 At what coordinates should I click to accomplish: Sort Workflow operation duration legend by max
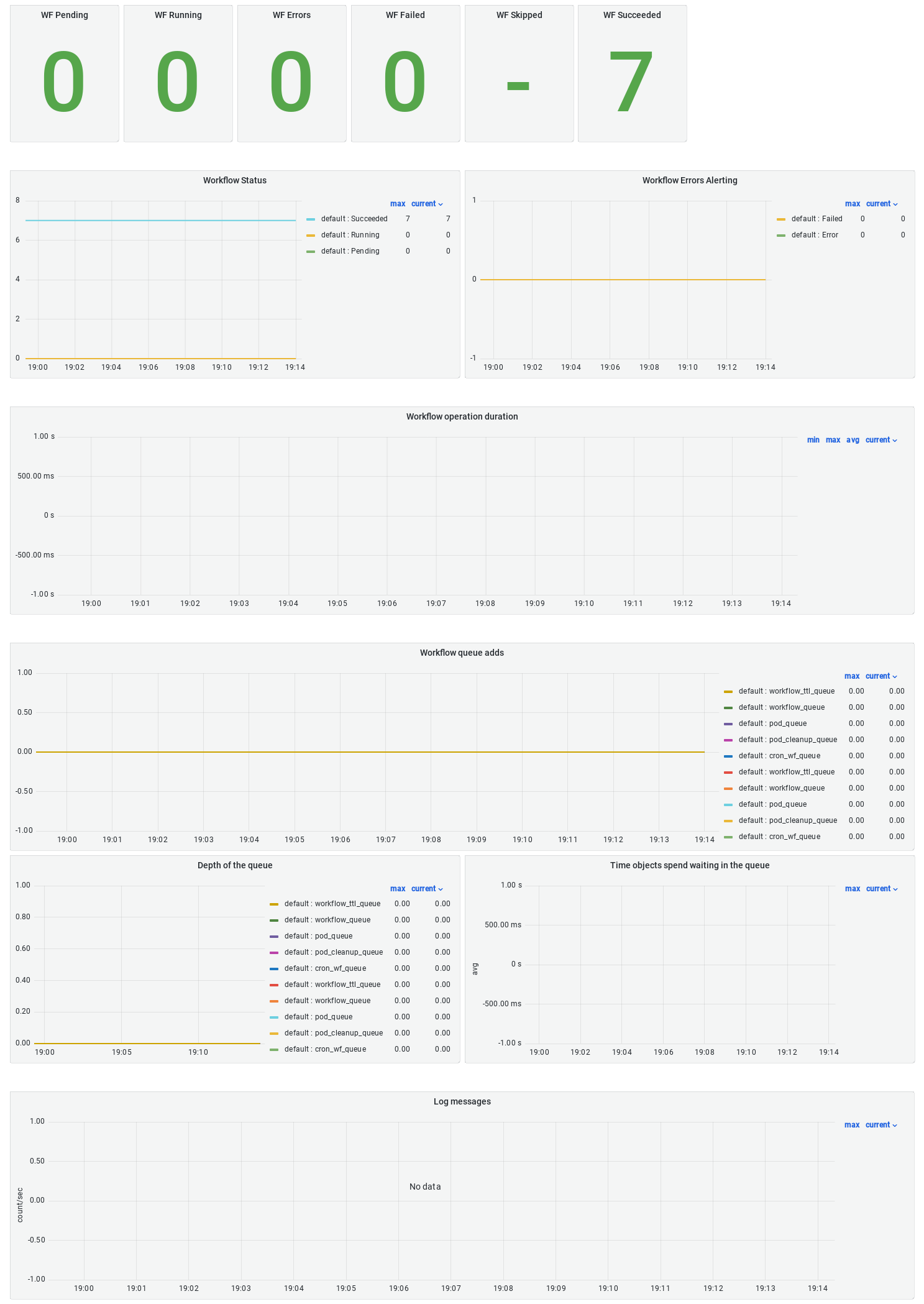tap(833, 440)
